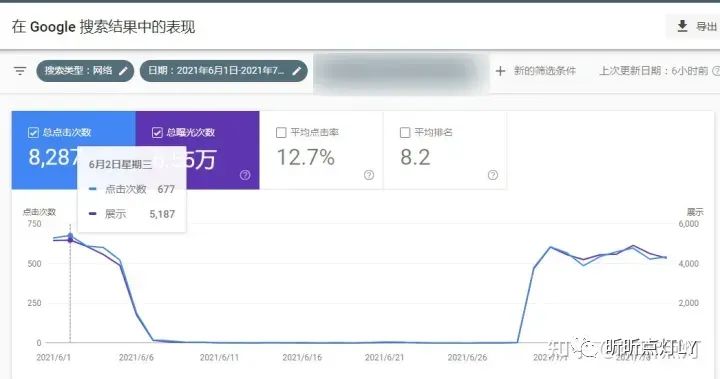
Task: Click the 展示 5,187 tooltip row
Action: (x=132, y=214)
